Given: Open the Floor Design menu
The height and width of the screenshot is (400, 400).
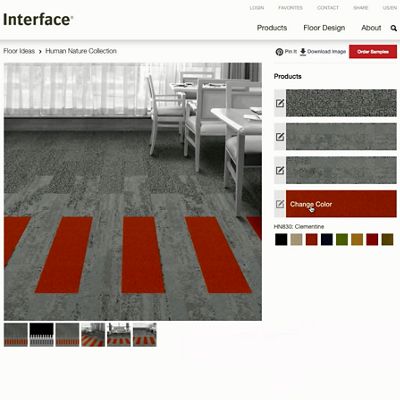Looking at the screenshot, I should [324, 28].
